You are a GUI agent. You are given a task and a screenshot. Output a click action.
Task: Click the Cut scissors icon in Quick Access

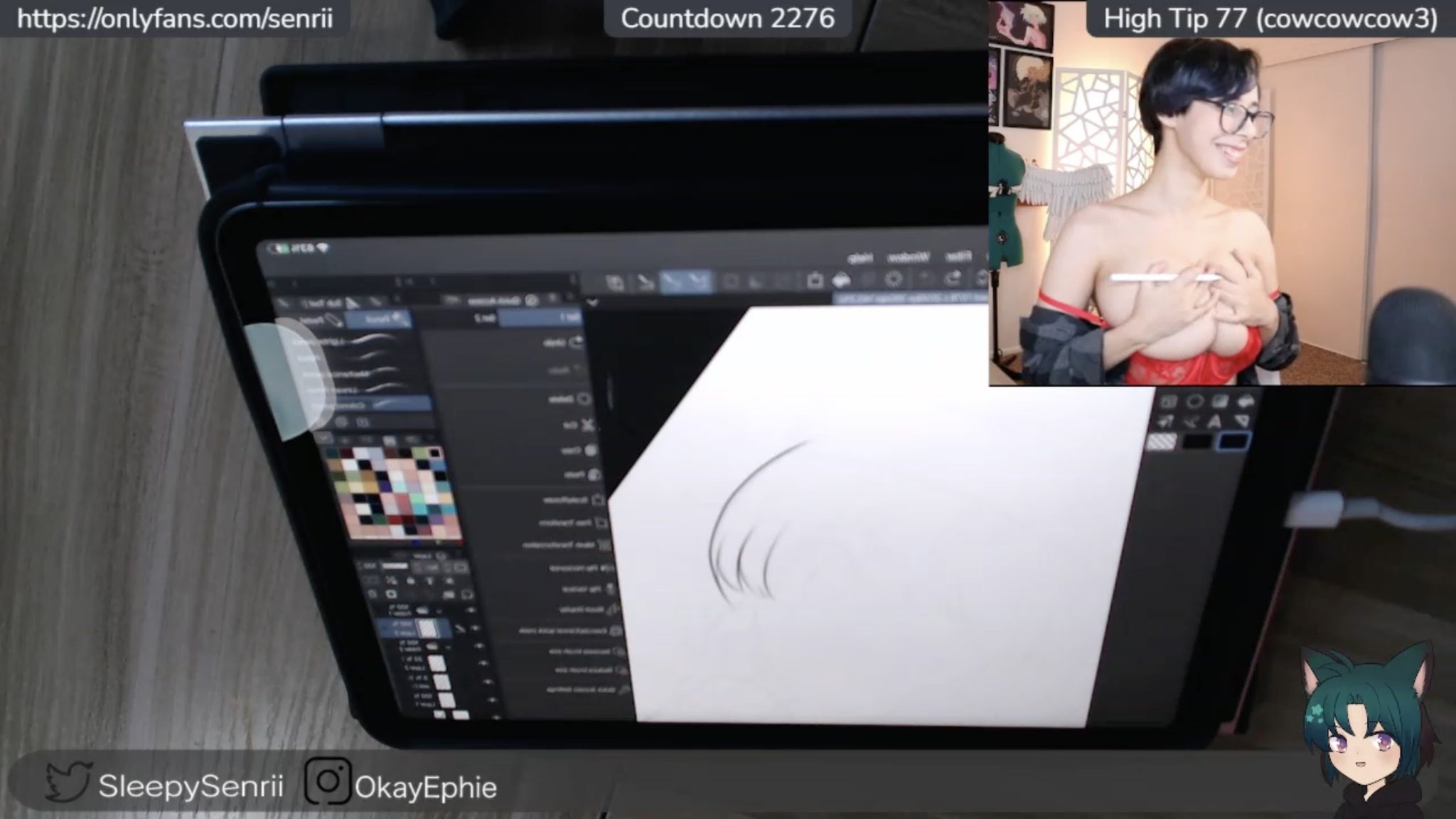point(587,425)
